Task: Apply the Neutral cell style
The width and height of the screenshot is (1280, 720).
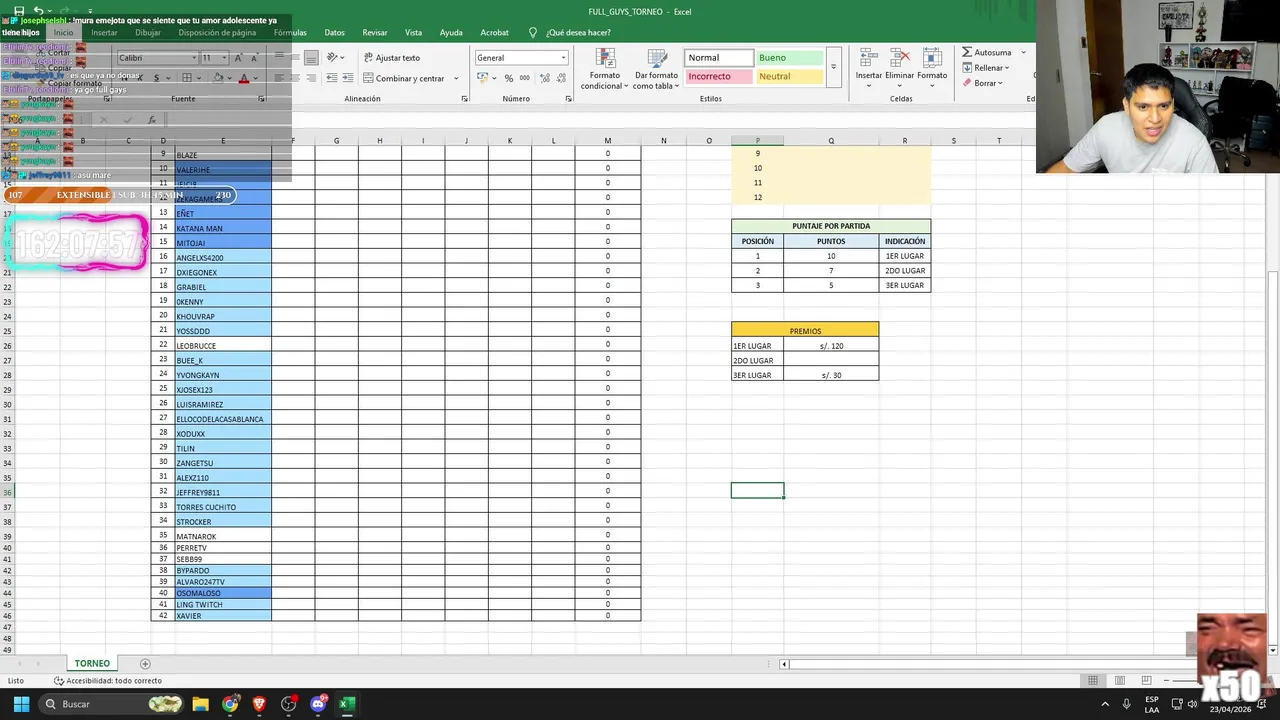Action: click(x=789, y=76)
